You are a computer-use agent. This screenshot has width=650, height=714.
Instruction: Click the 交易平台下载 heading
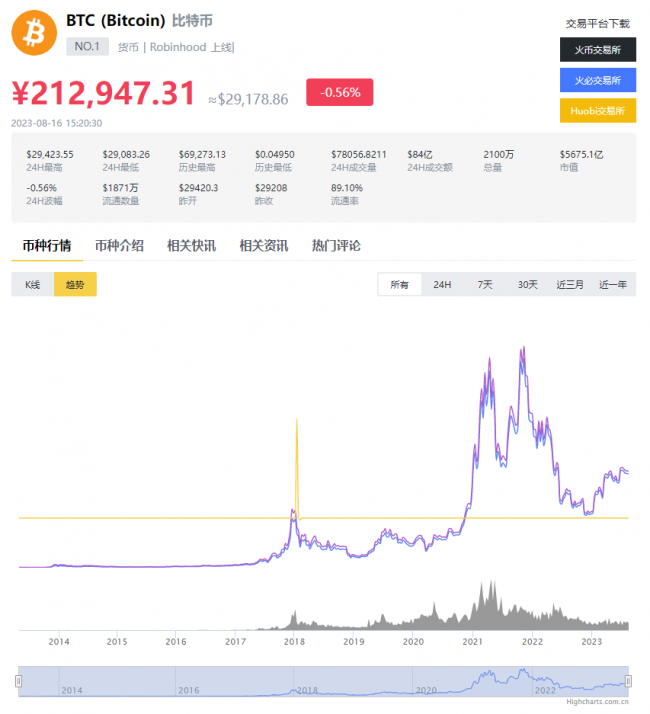(598, 23)
